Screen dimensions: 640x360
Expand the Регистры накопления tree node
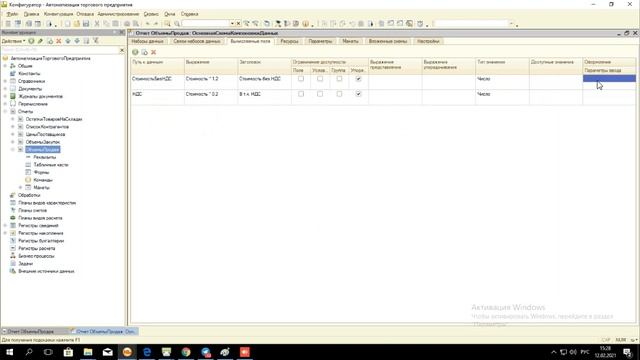coord(5,233)
